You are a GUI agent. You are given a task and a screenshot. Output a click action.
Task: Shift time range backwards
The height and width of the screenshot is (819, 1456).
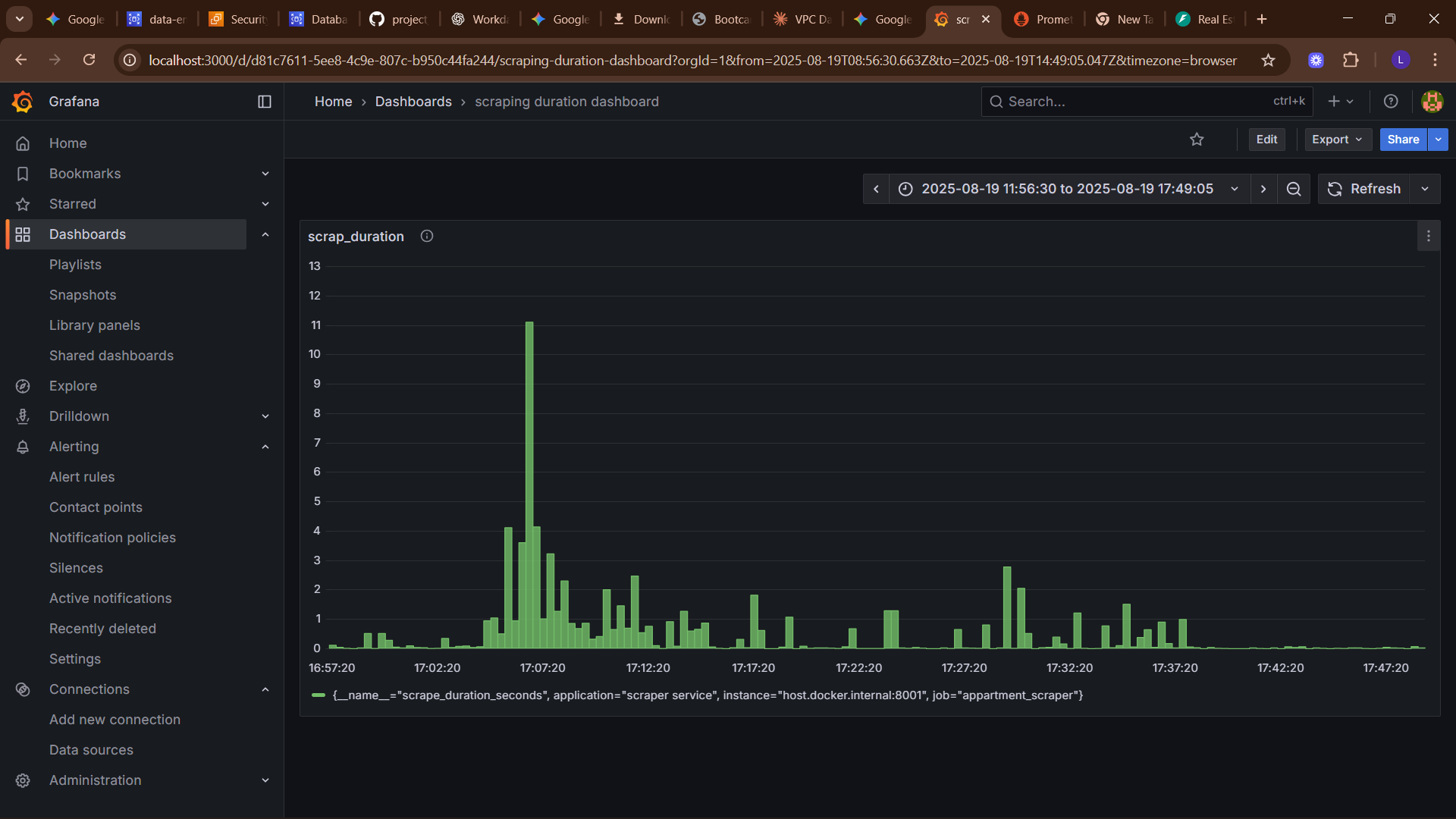[876, 189]
